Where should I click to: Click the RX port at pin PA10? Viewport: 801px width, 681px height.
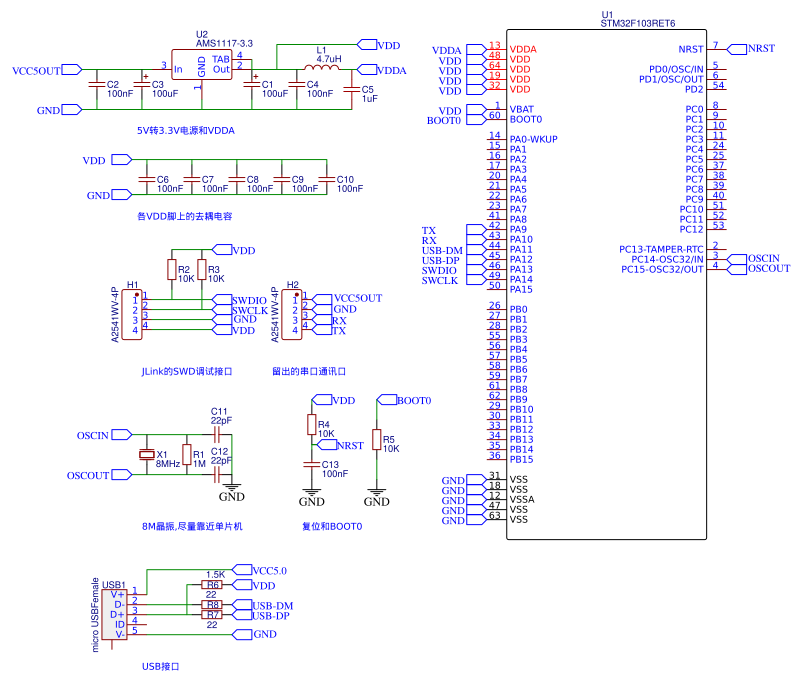[x=477, y=240]
